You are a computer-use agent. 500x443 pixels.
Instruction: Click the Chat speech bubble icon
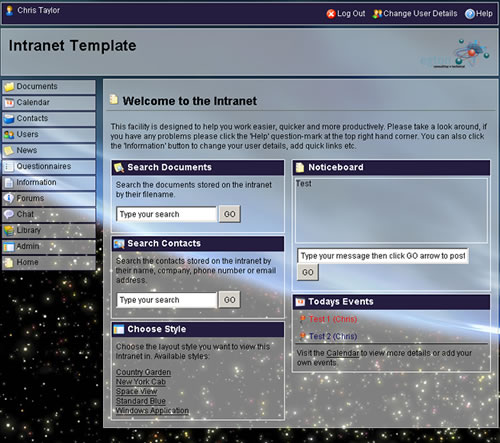[9, 214]
